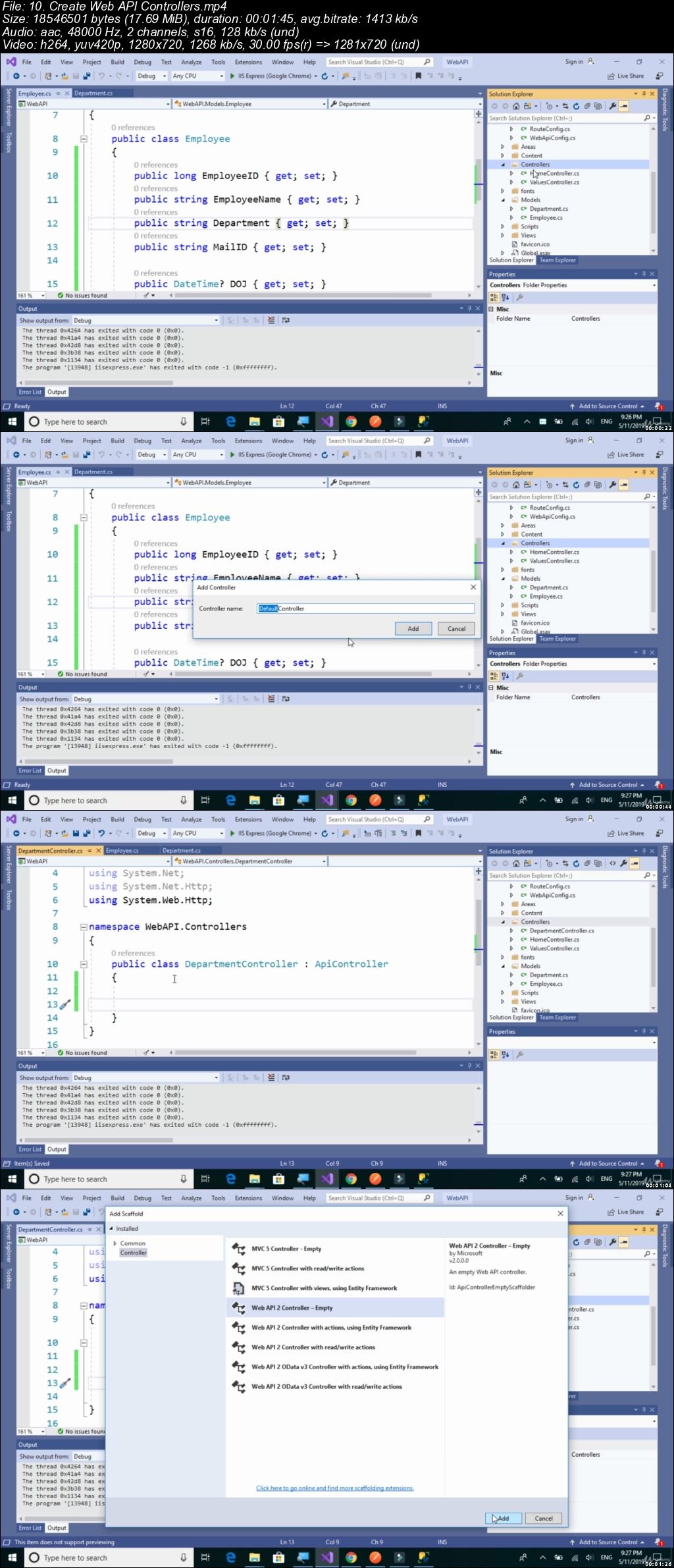
Task: Pick MVC 5 Controller with views, Entity Framework icon
Action: (x=238, y=1287)
